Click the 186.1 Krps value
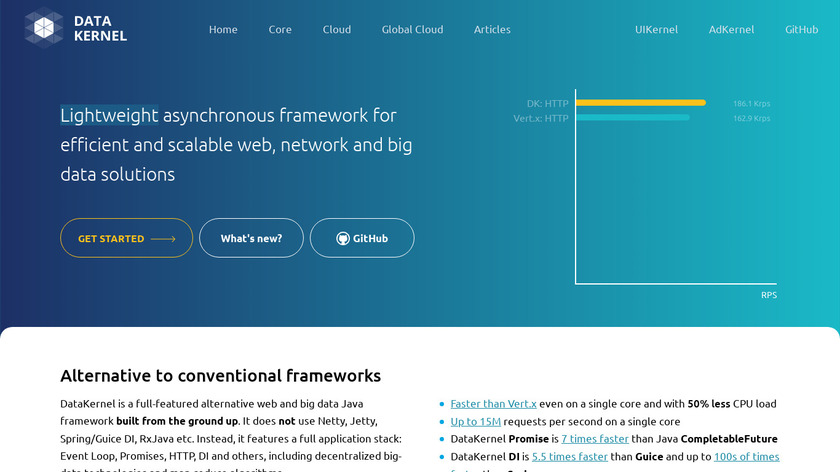Viewport: 840px width, 472px height. click(751, 103)
